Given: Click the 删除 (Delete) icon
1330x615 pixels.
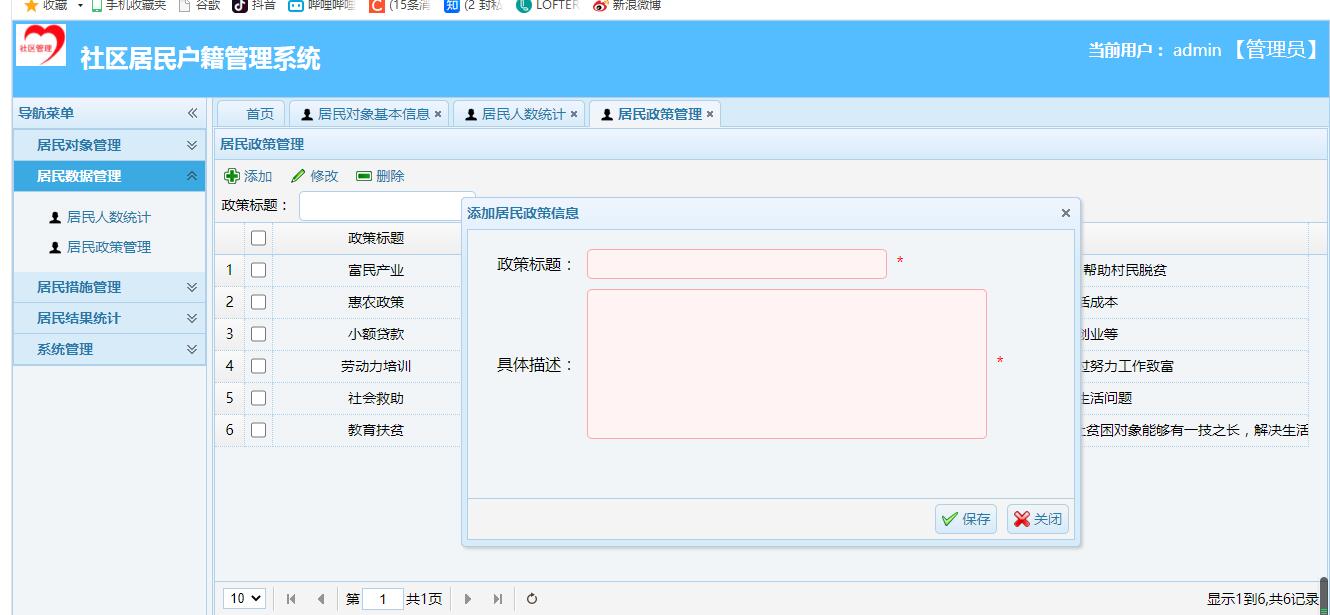Looking at the screenshot, I should tap(365, 177).
